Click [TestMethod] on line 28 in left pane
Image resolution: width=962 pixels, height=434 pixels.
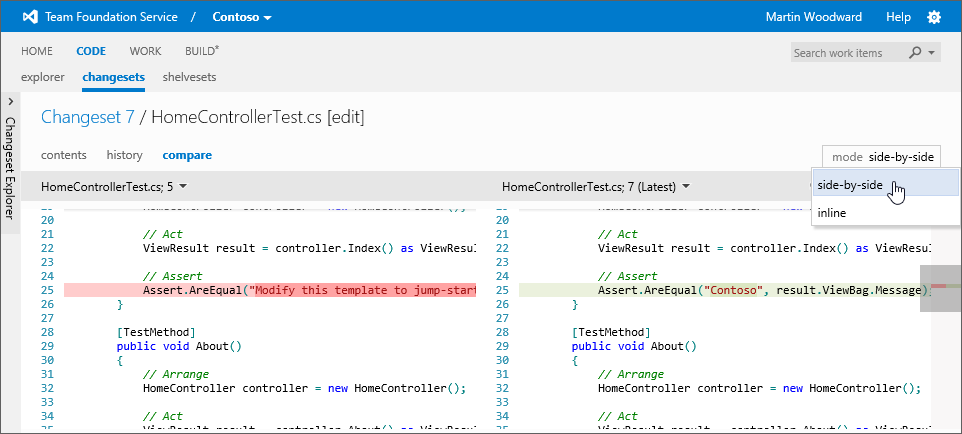click(x=156, y=332)
